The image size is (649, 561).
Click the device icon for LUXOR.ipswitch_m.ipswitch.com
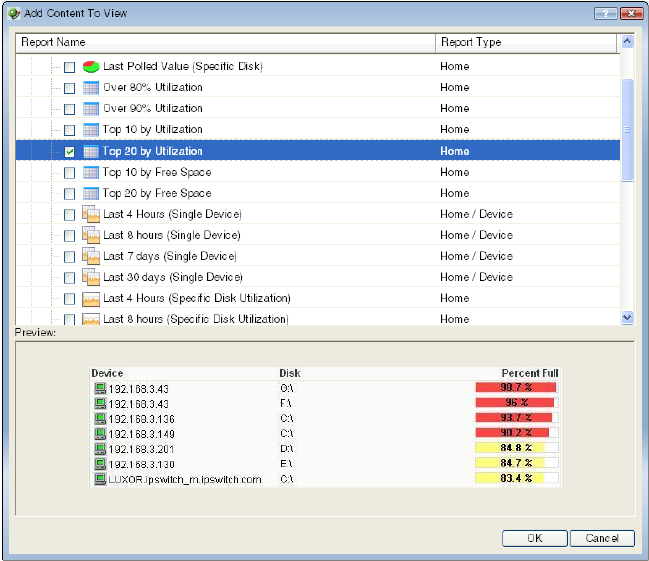pos(99,479)
